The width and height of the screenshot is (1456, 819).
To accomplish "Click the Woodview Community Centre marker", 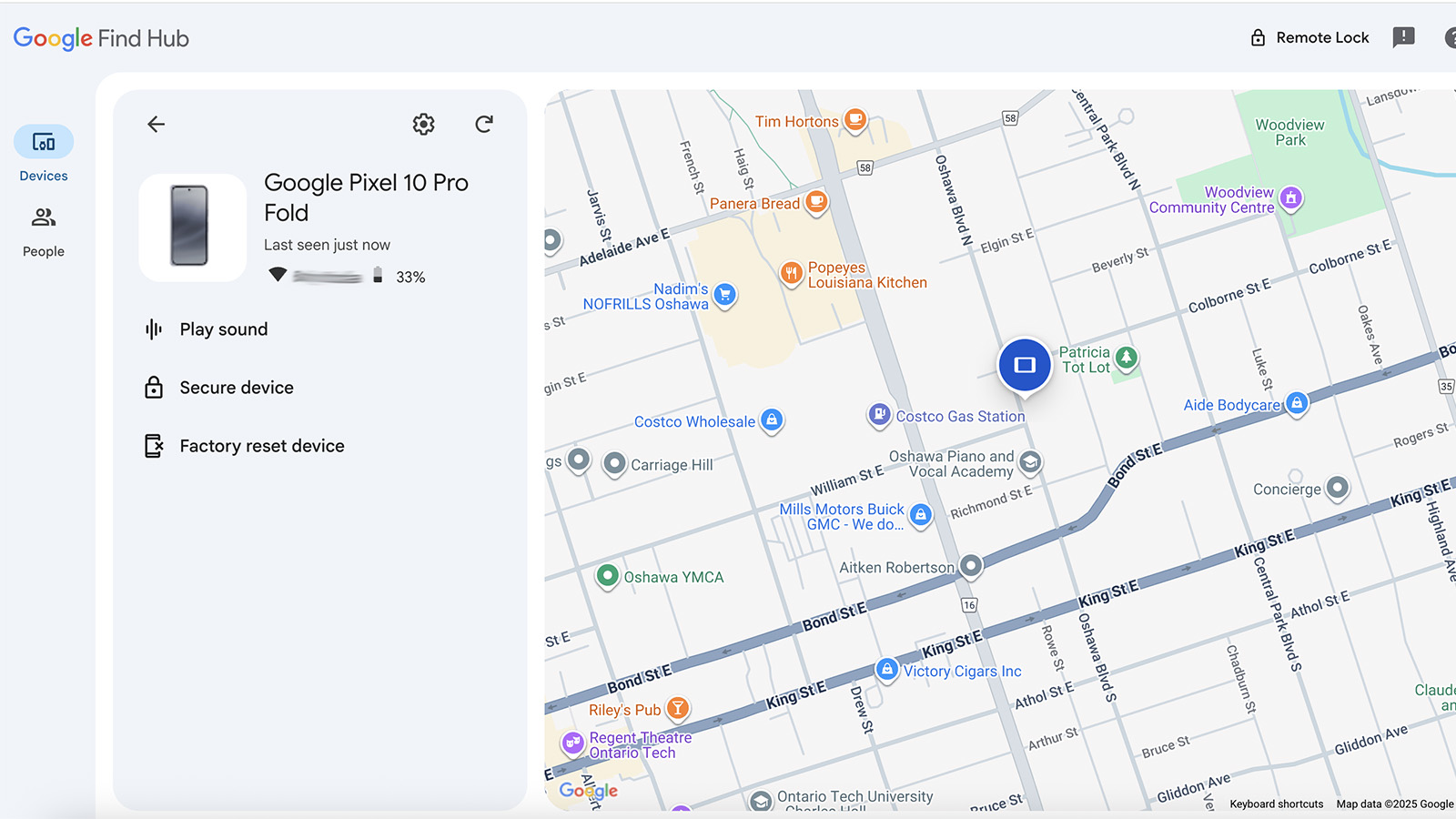I will (x=1292, y=198).
